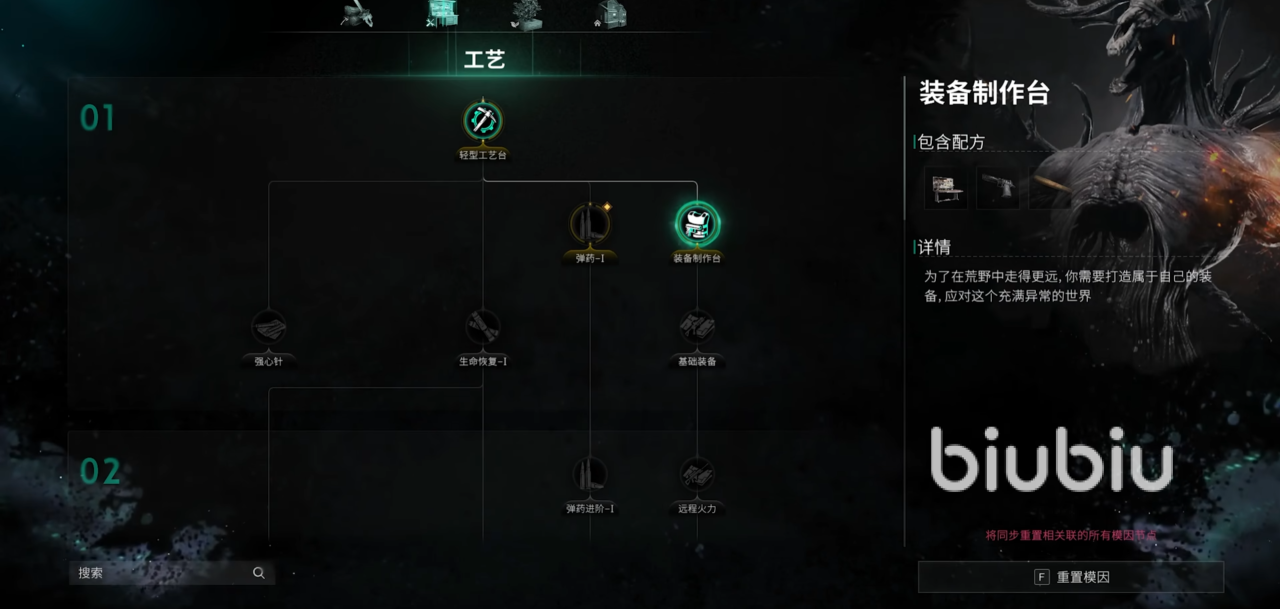Image resolution: width=1280 pixels, height=609 pixels.
Task: Select the 基础装备 node icon
Action: [x=697, y=327]
